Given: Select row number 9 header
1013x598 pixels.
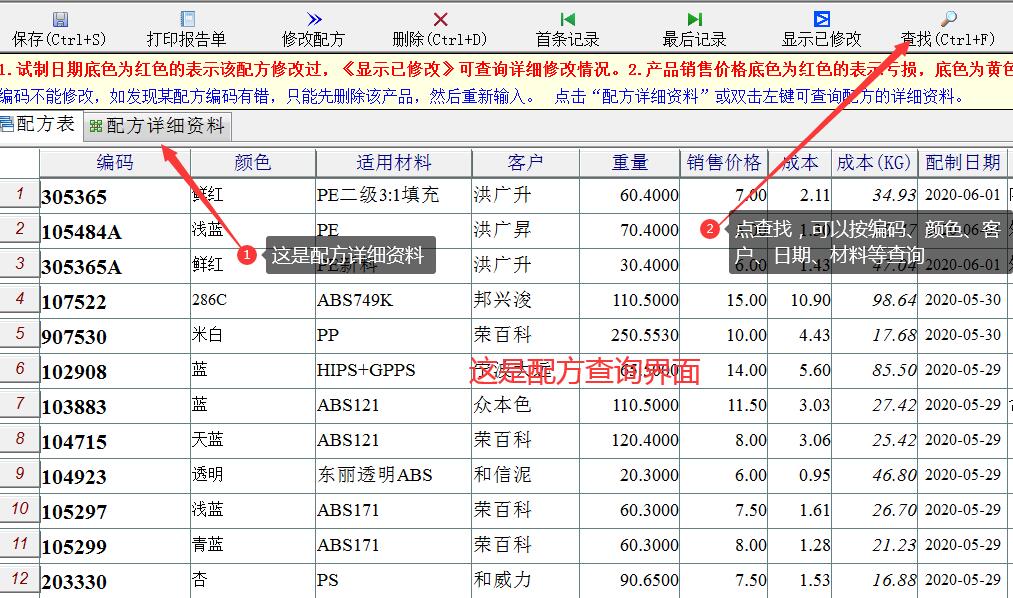Looking at the screenshot, I should pos(20,474).
